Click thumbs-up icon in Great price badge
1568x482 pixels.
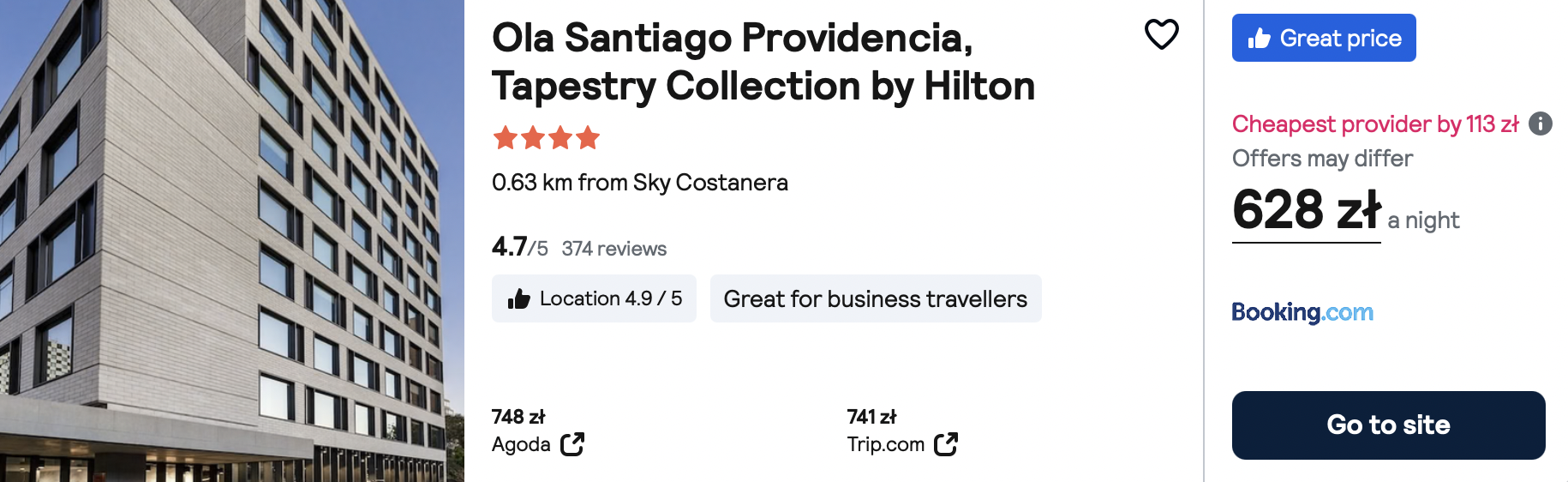pos(1259,38)
